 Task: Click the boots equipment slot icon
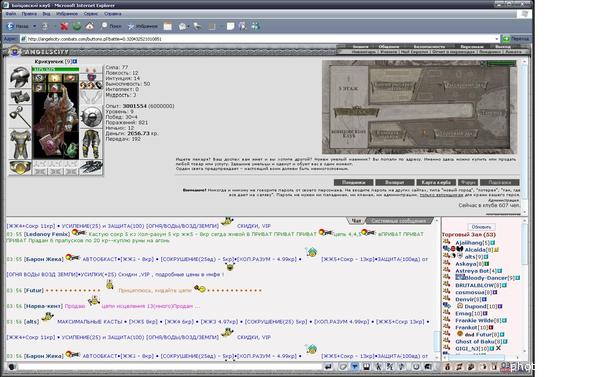pyautogui.click(x=91, y=167)
